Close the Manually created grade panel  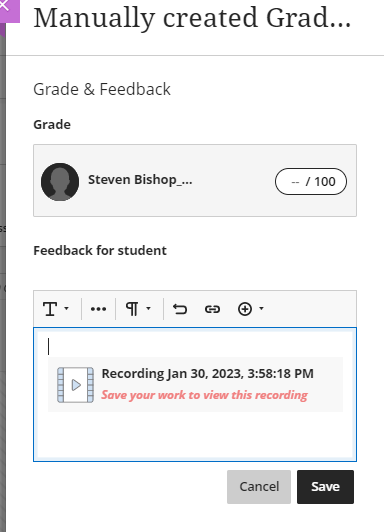5,5
